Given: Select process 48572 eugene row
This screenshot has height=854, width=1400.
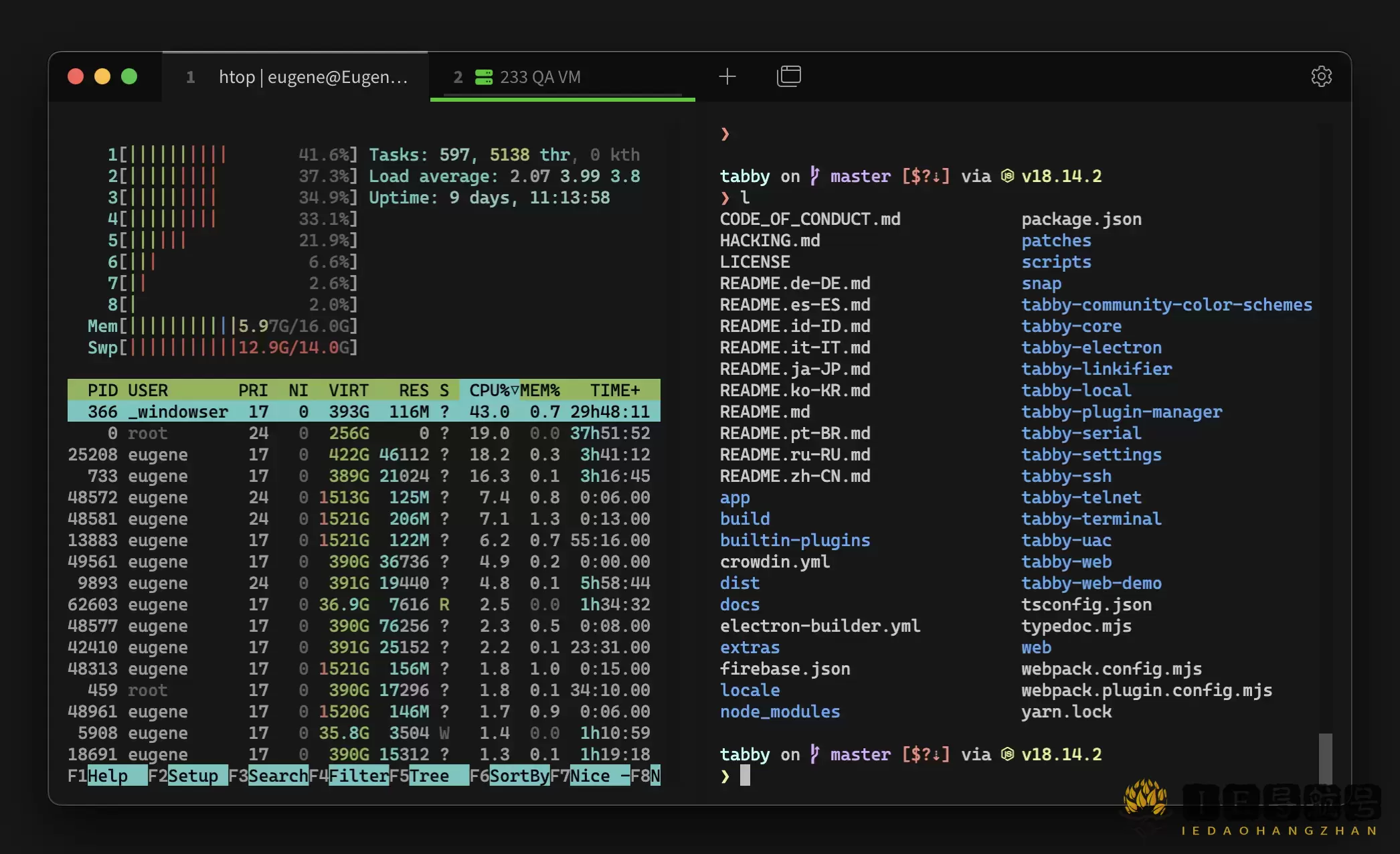Looking at the screenshot, I should click(x=364, y=497).
